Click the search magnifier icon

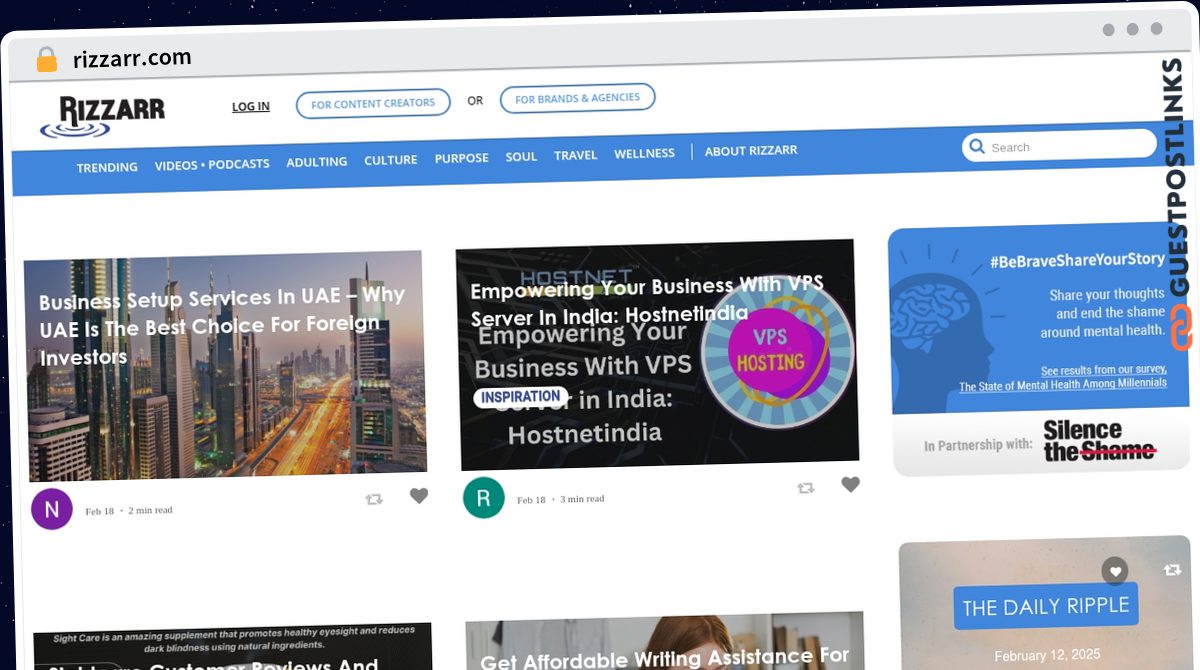(x=977, y=147)
